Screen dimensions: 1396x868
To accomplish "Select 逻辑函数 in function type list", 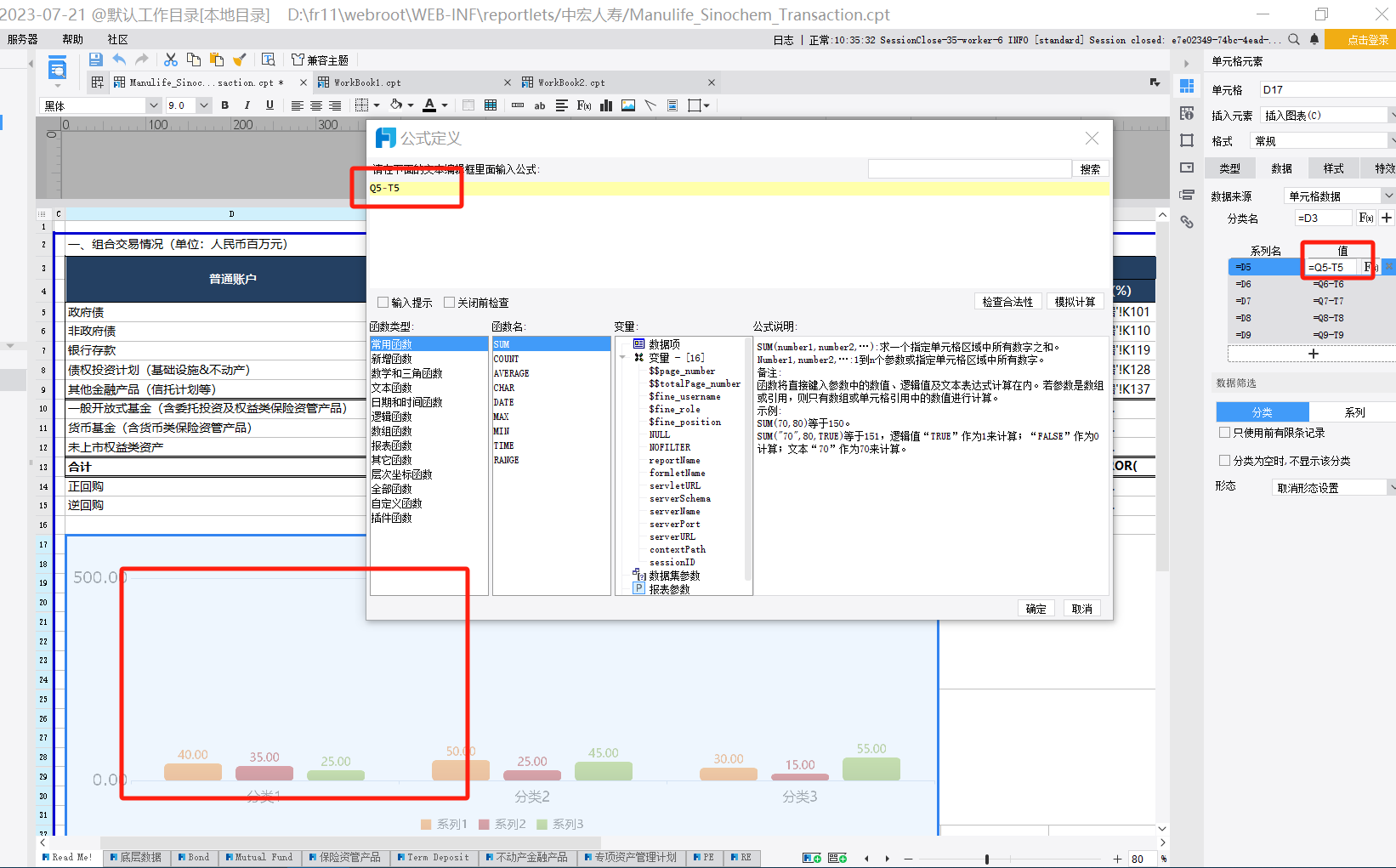I will point(428,417).
